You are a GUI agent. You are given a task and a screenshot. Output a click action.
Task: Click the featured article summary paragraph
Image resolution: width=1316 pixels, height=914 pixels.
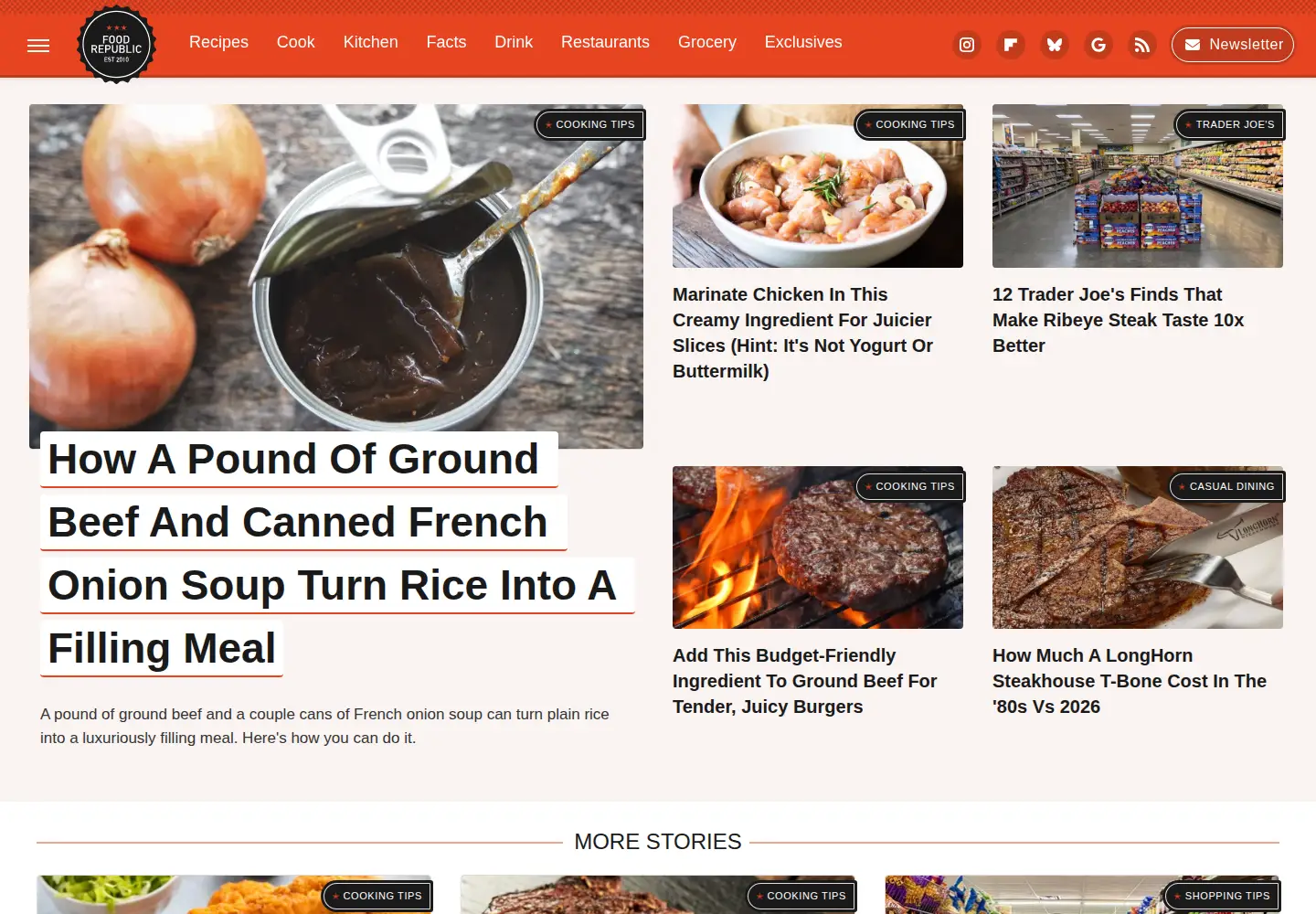(x=324, y=726)
